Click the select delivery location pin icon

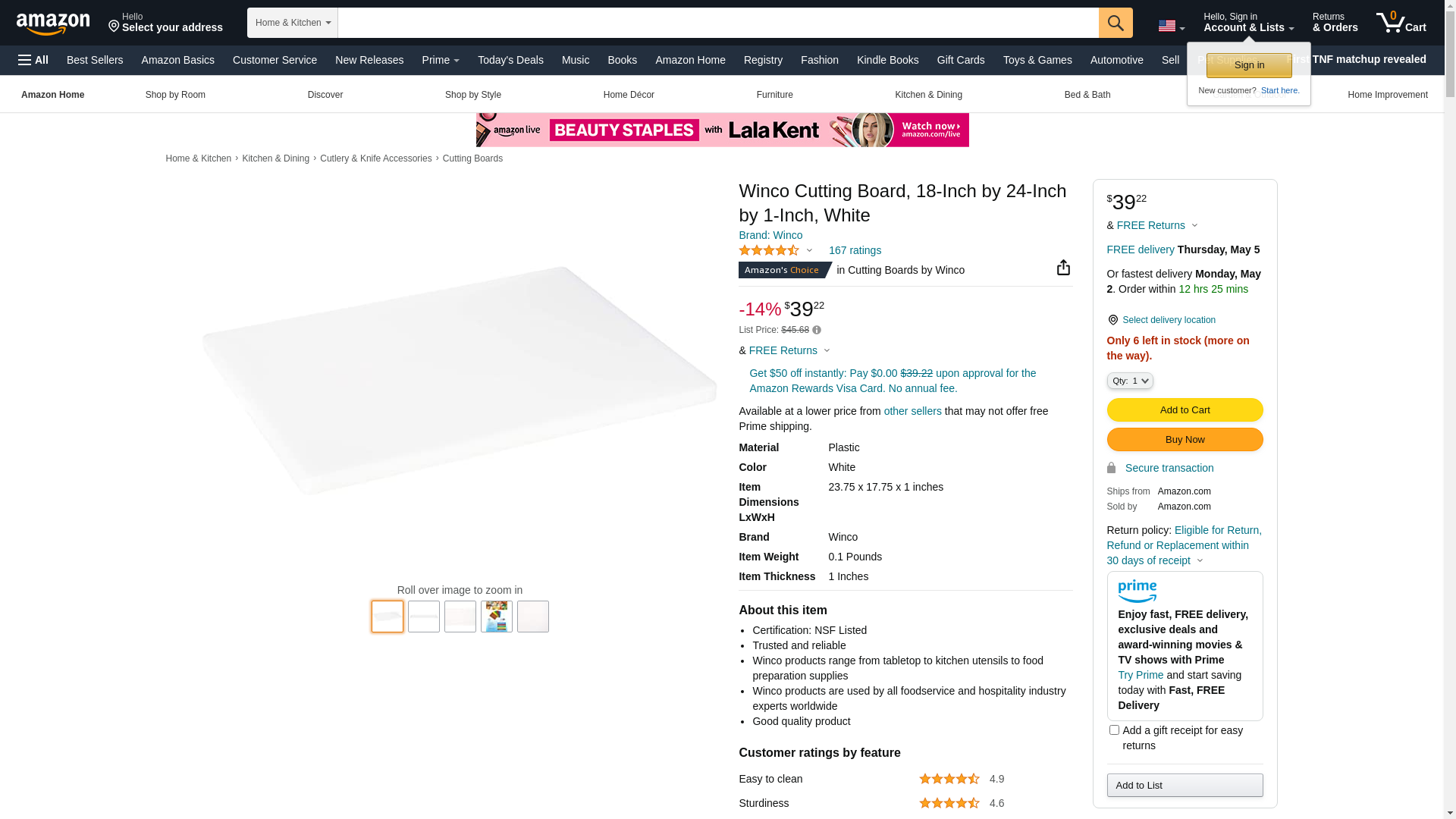[1112, 320]
